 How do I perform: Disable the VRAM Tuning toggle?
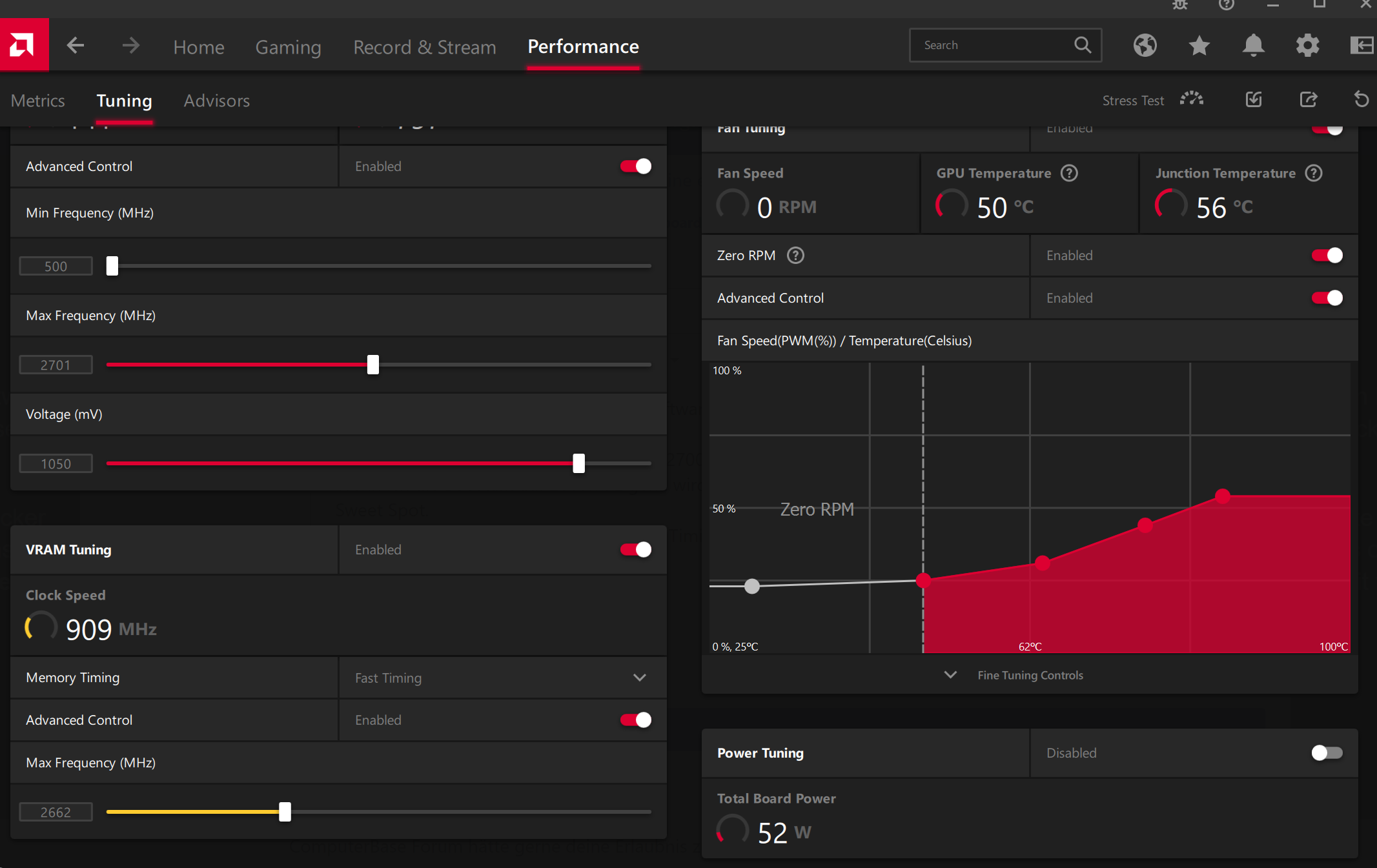[x=635, y=549]
